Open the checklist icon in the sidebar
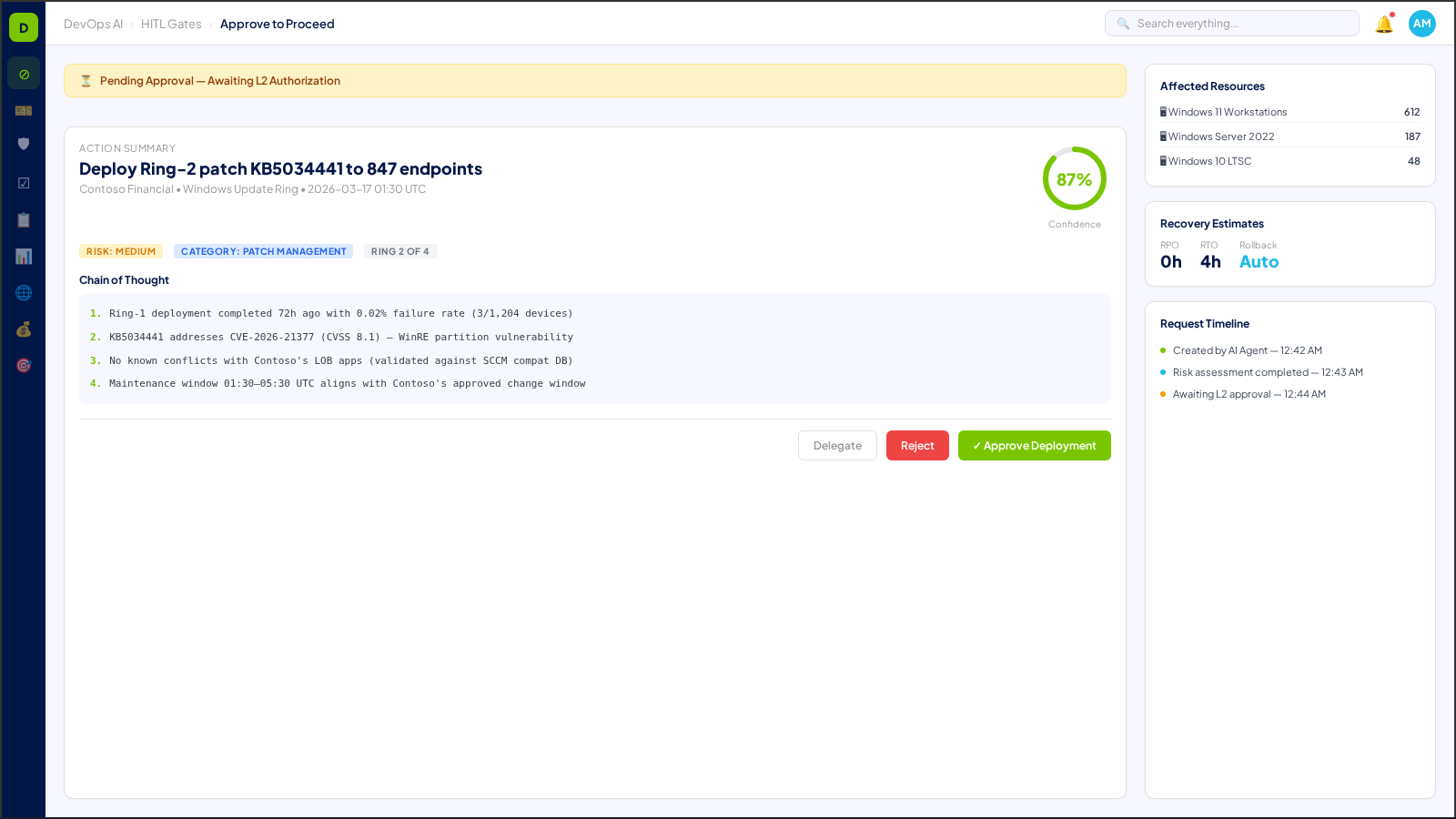The image size is (1456, 819). [23, 182]
